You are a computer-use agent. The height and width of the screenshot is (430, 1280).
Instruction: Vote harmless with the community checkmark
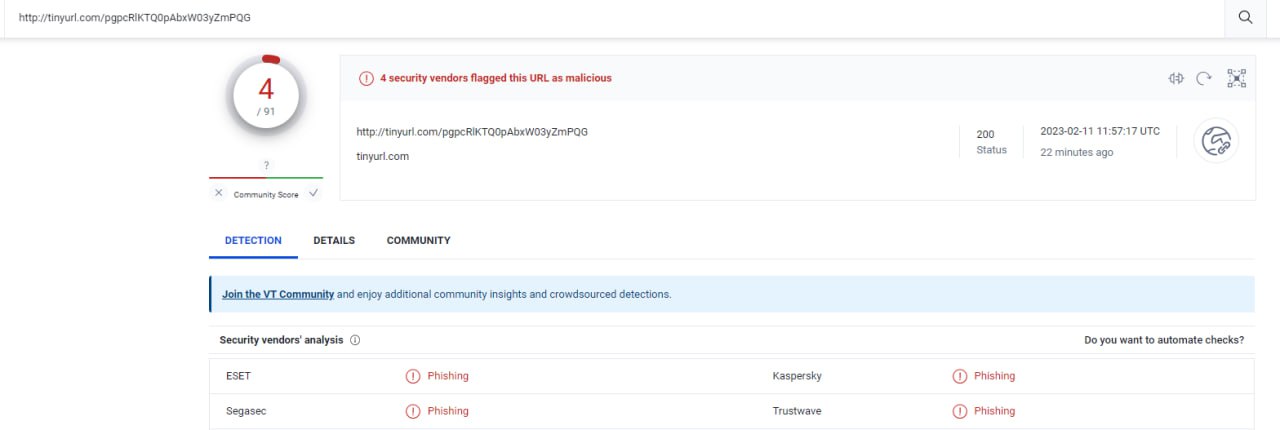pyautogui.click(x=313, y=193)
